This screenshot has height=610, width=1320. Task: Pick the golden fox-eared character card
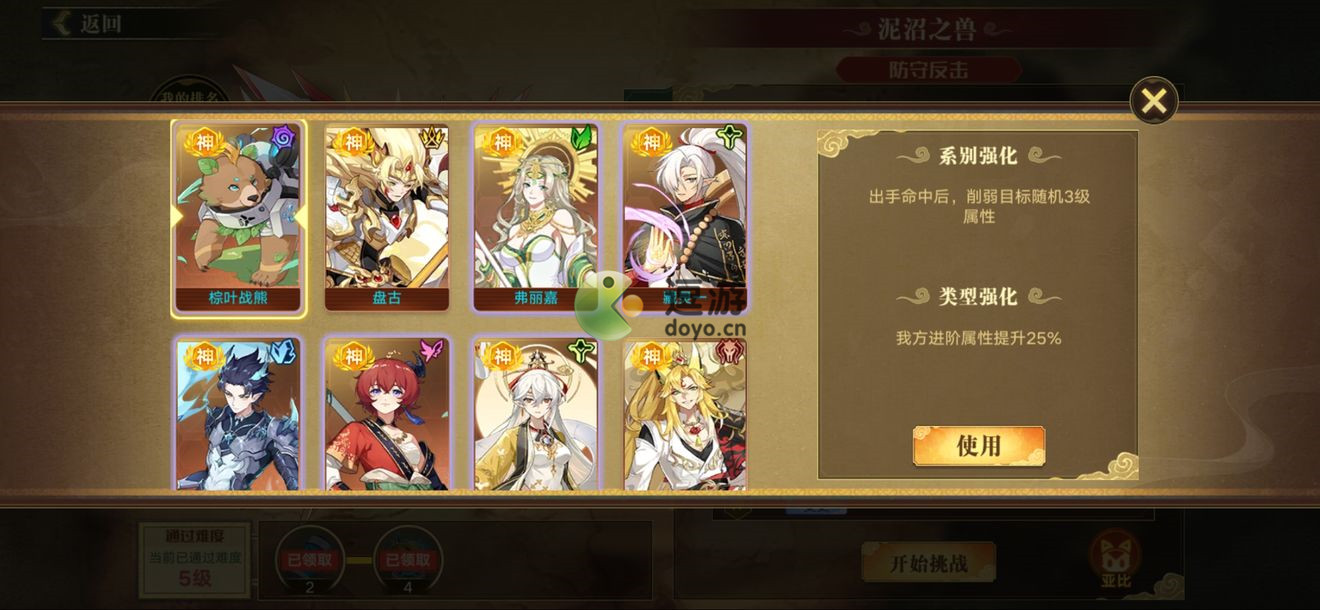click(685, 414)
